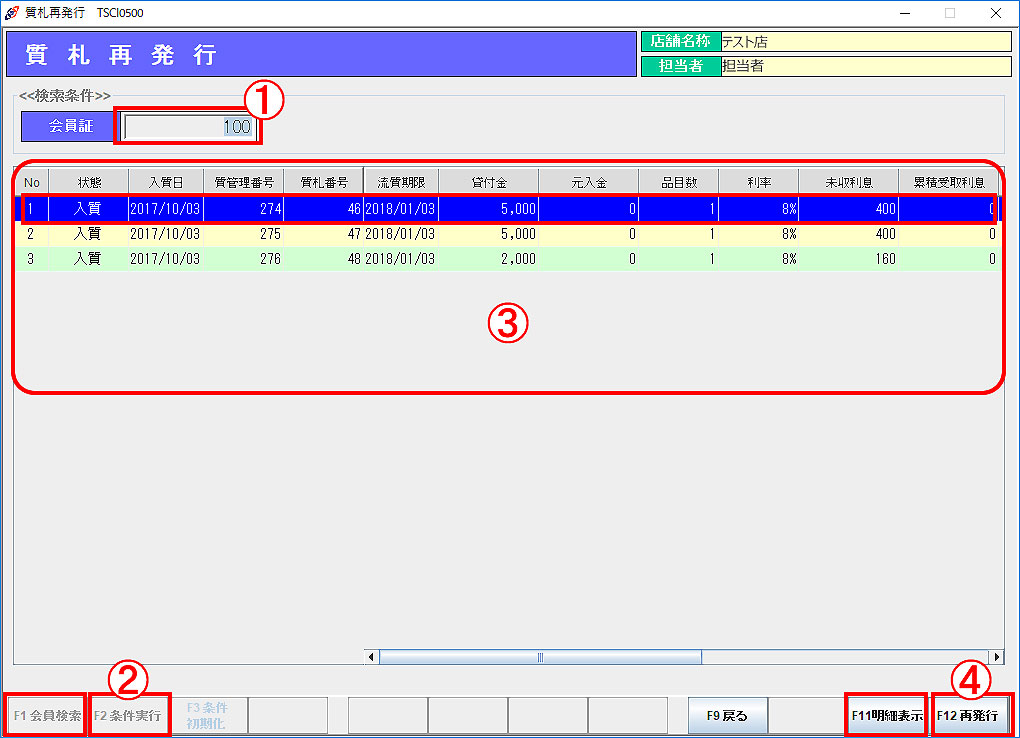Click the 流質期限 column header
The image size is (1020, 738).
tap(401, 182)
